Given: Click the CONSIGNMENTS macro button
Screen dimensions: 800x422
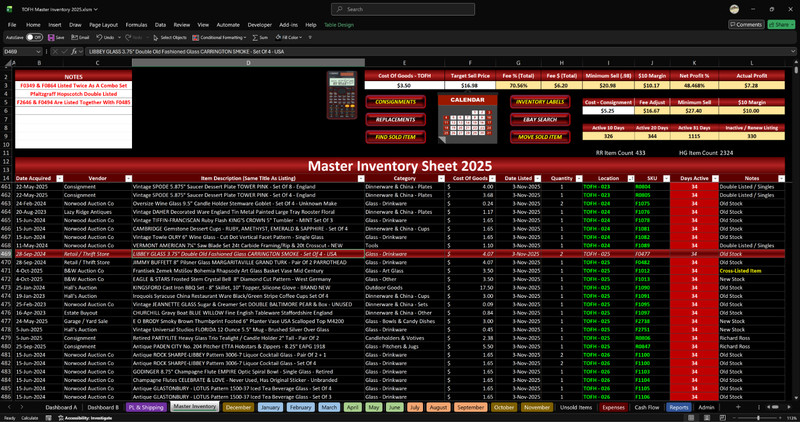Looking at the screenshot, I should point(395,102).
